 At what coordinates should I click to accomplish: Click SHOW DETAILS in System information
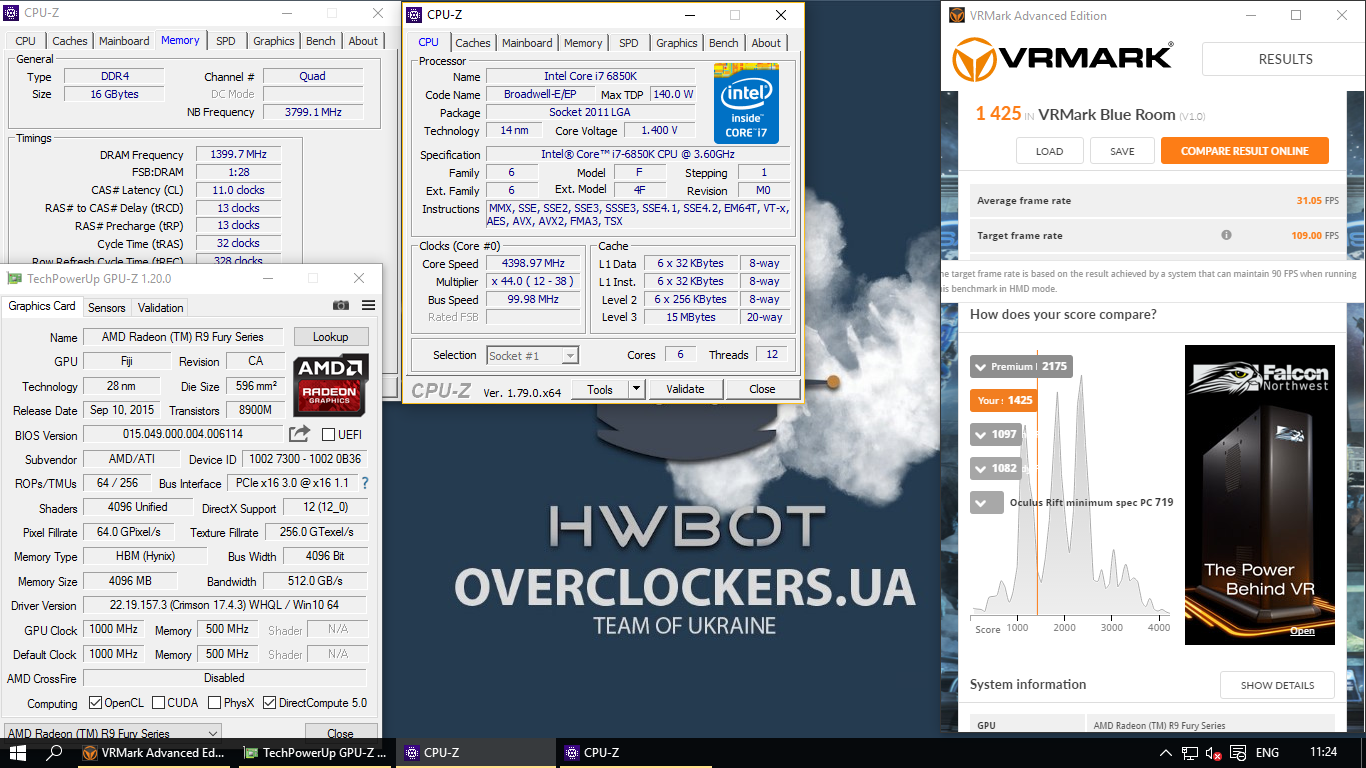pyautogui.click(x=1277, y=685)
